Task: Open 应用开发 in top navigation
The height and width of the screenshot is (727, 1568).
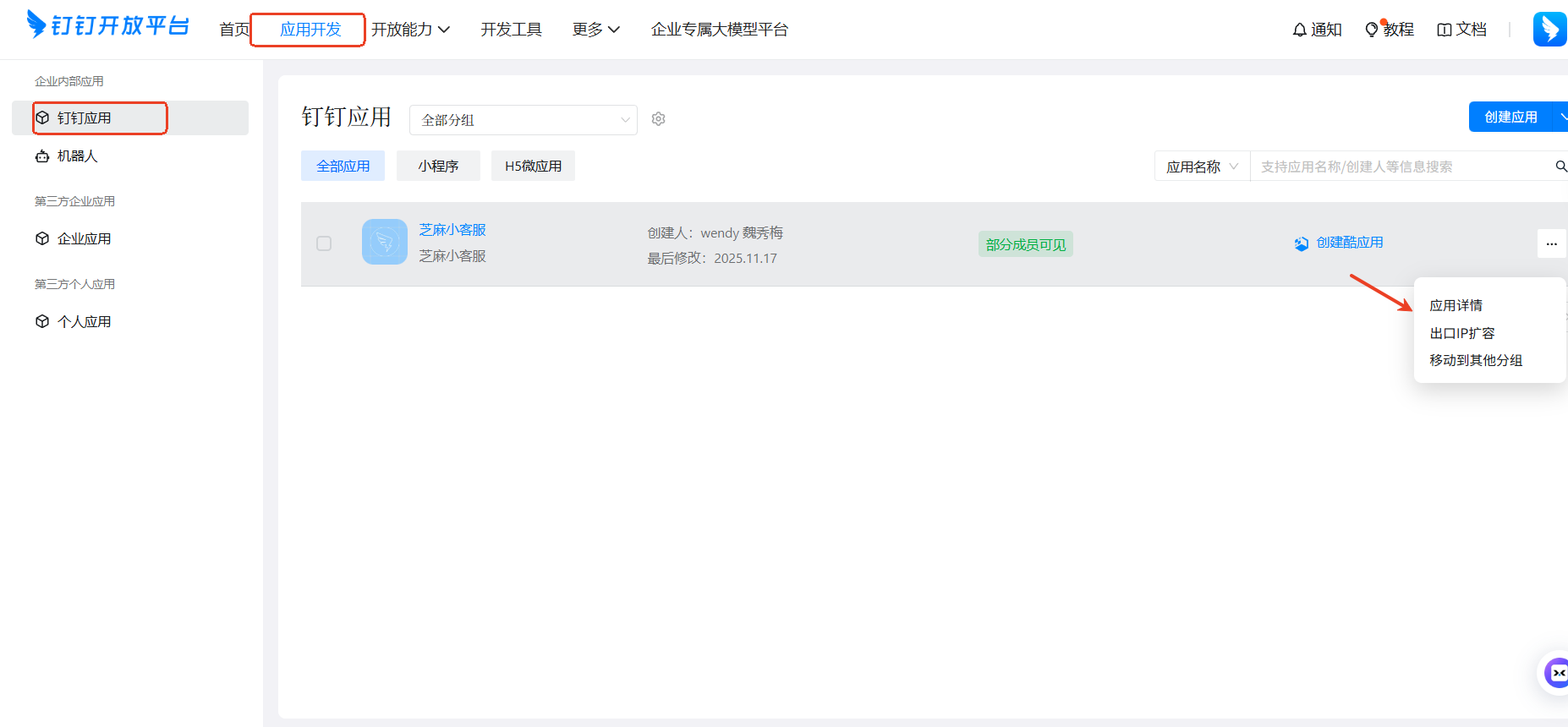Action: pyautogui.click(x=310, y=30)
